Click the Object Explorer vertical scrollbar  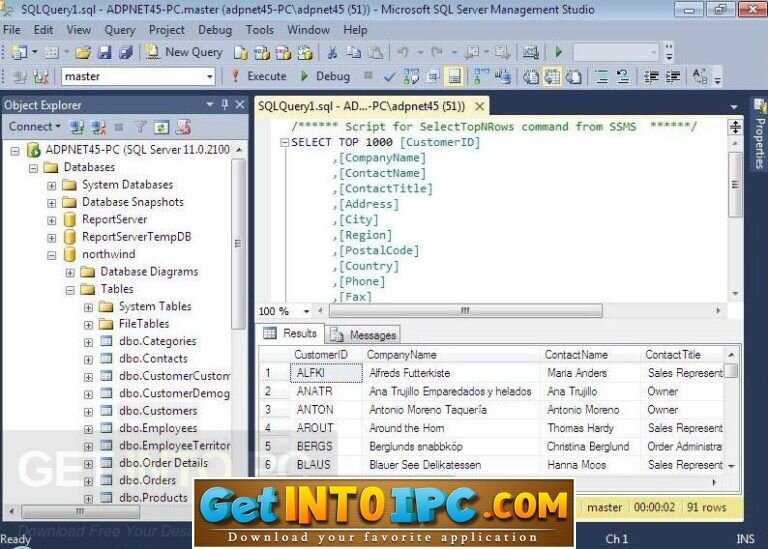[x=238, y=244]
